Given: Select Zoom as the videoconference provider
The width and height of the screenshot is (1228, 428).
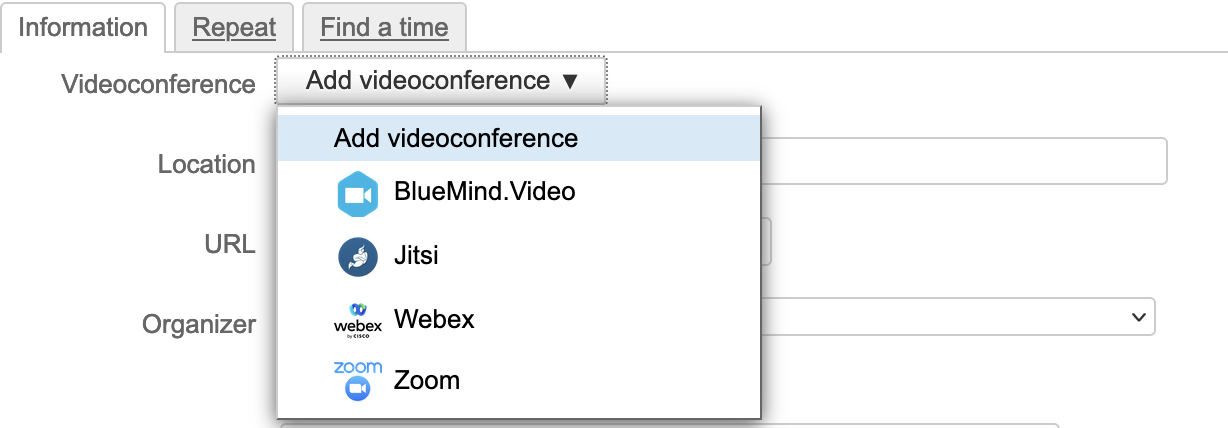Looking at the screenshot, I should [x=427, y=381].
